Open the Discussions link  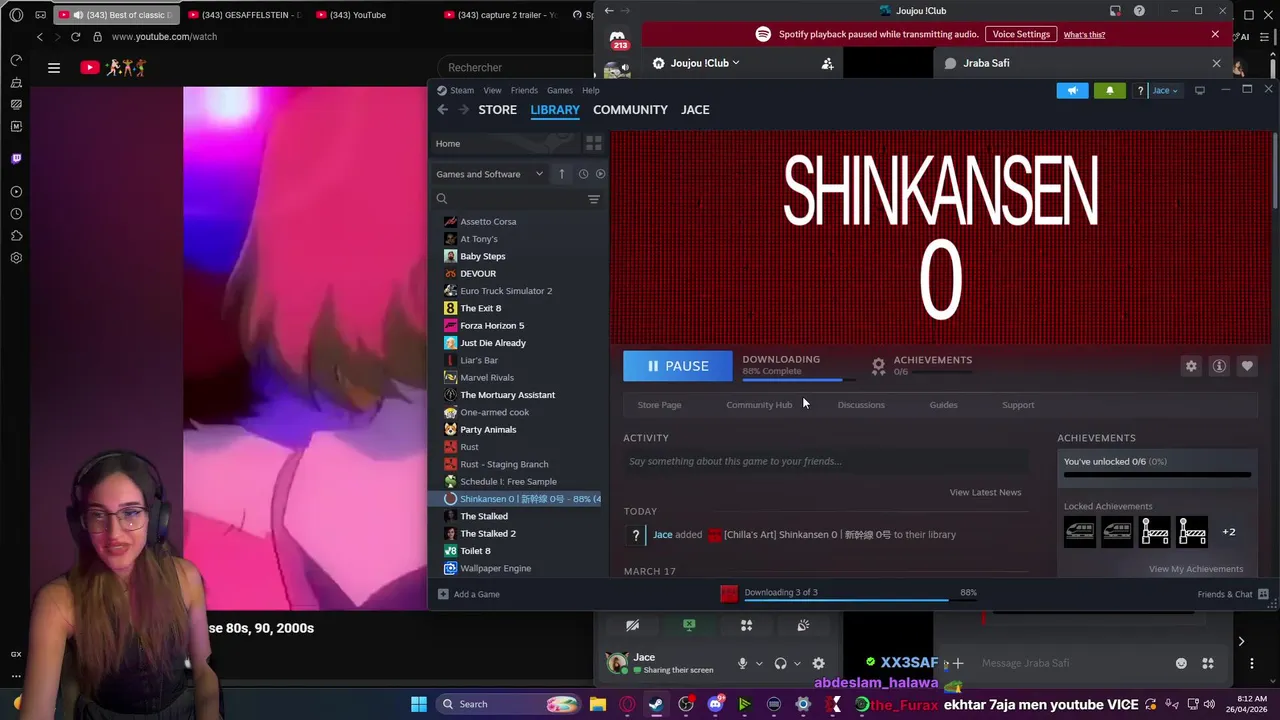click(x=861, y=405)
